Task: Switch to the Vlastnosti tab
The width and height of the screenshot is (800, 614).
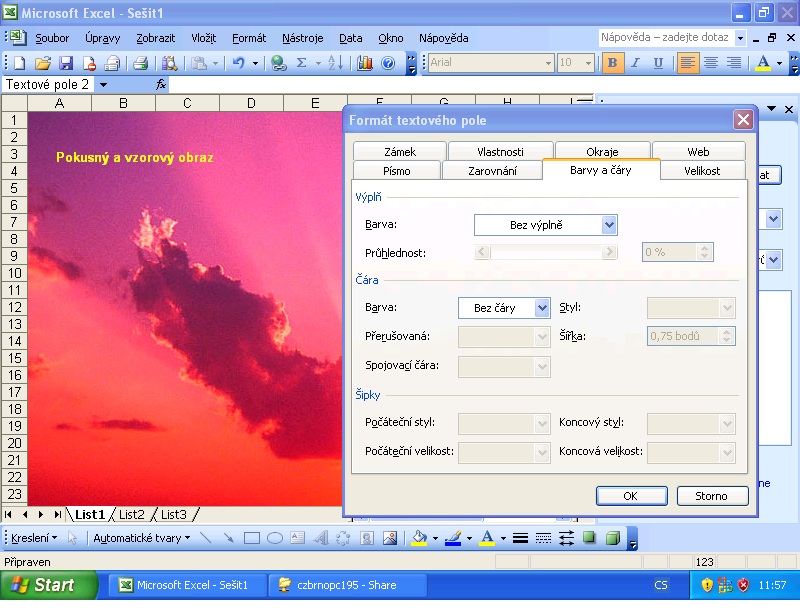Action: 500,152
